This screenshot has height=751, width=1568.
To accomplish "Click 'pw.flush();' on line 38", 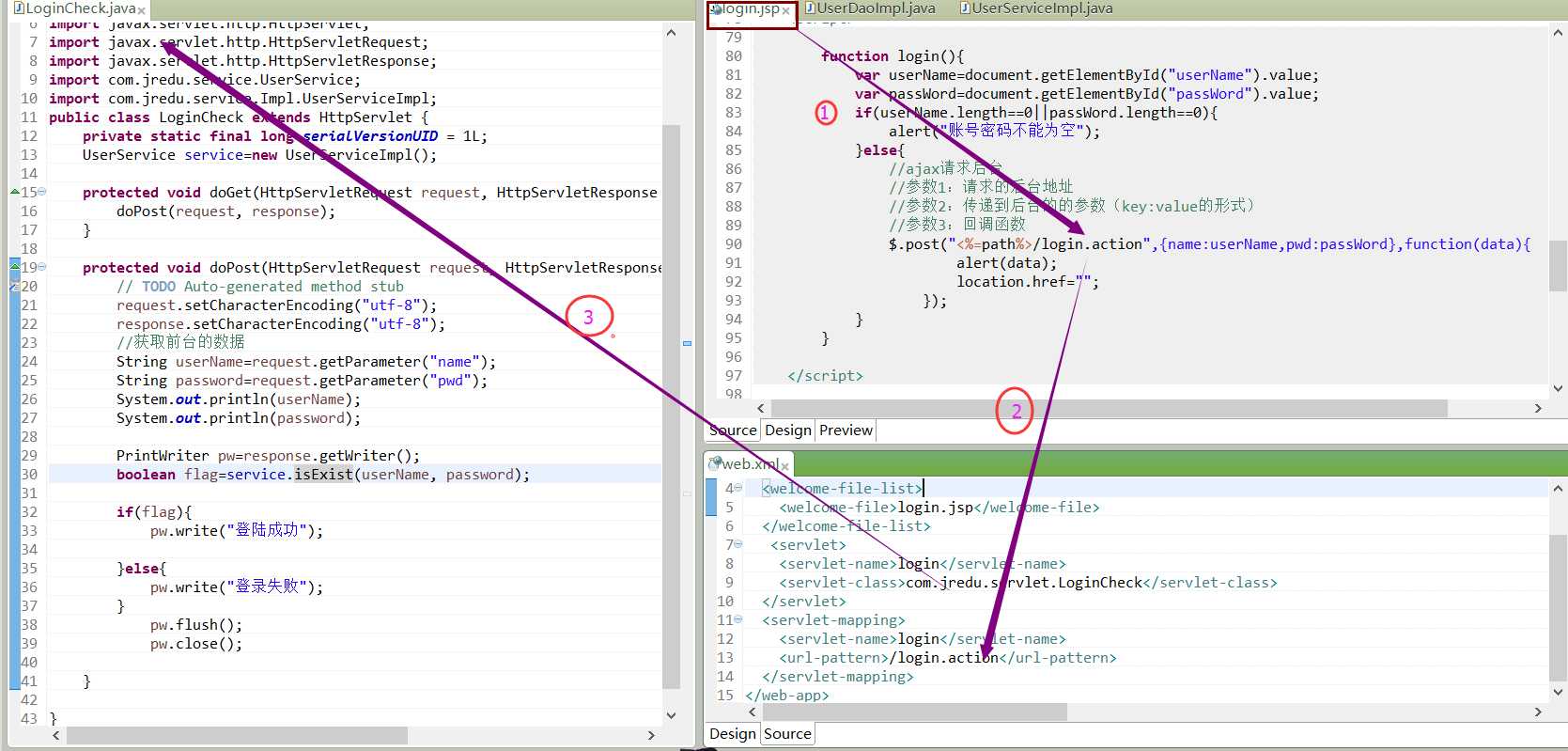I will tap(196, 625).
